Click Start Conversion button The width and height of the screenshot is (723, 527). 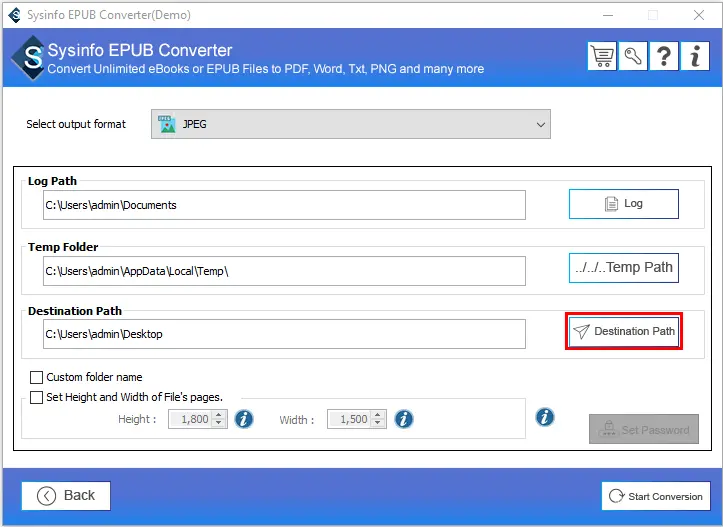[x=655, y=496]
